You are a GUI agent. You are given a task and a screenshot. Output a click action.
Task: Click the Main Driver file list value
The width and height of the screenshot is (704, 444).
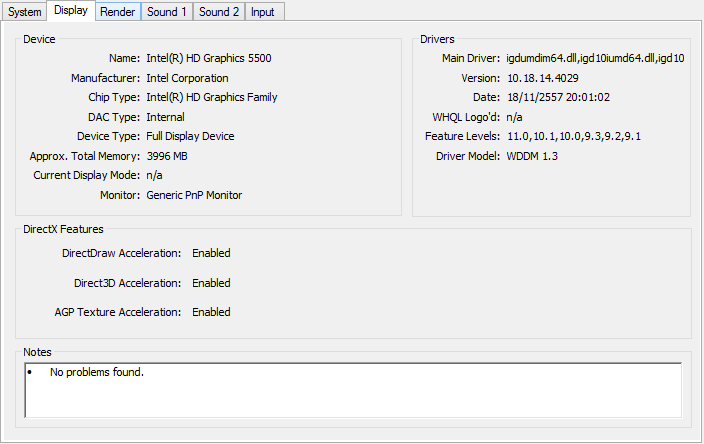pyautogui.click(x=595, y=58)
